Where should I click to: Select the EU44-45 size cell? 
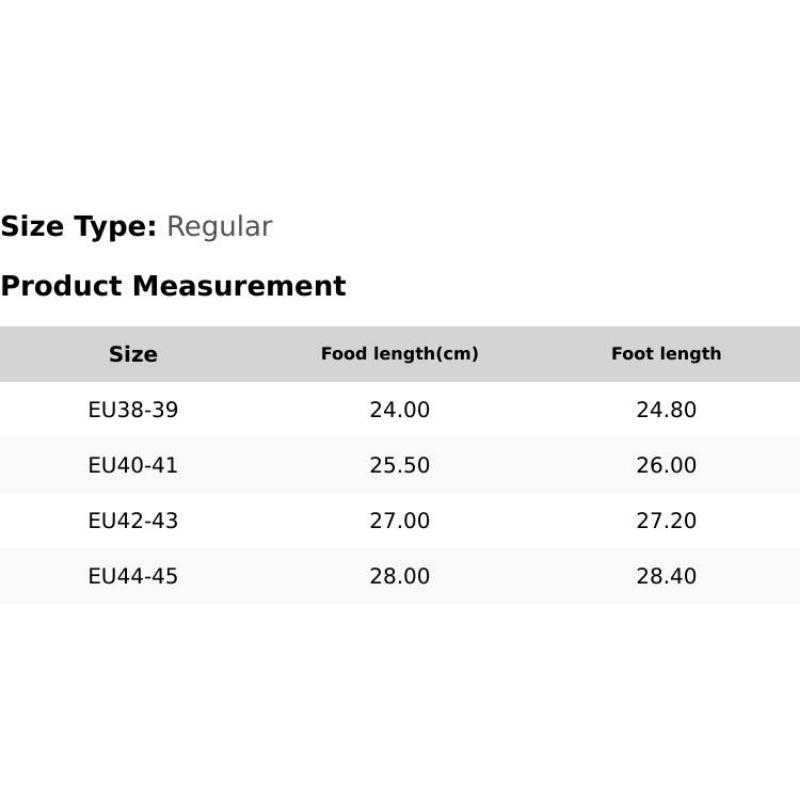133,576
